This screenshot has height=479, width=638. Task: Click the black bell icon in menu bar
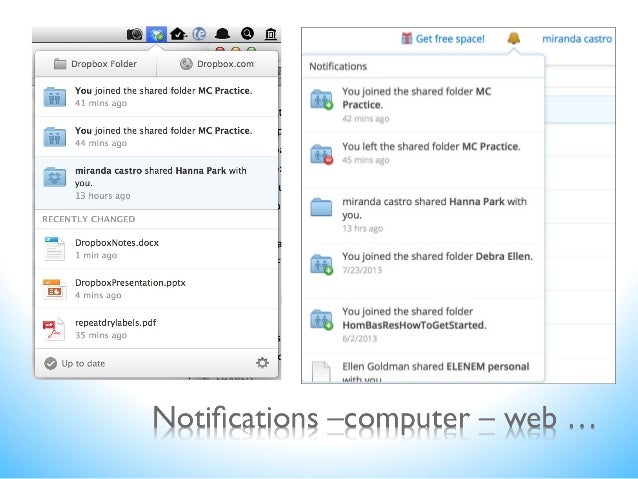click(222, 34)
